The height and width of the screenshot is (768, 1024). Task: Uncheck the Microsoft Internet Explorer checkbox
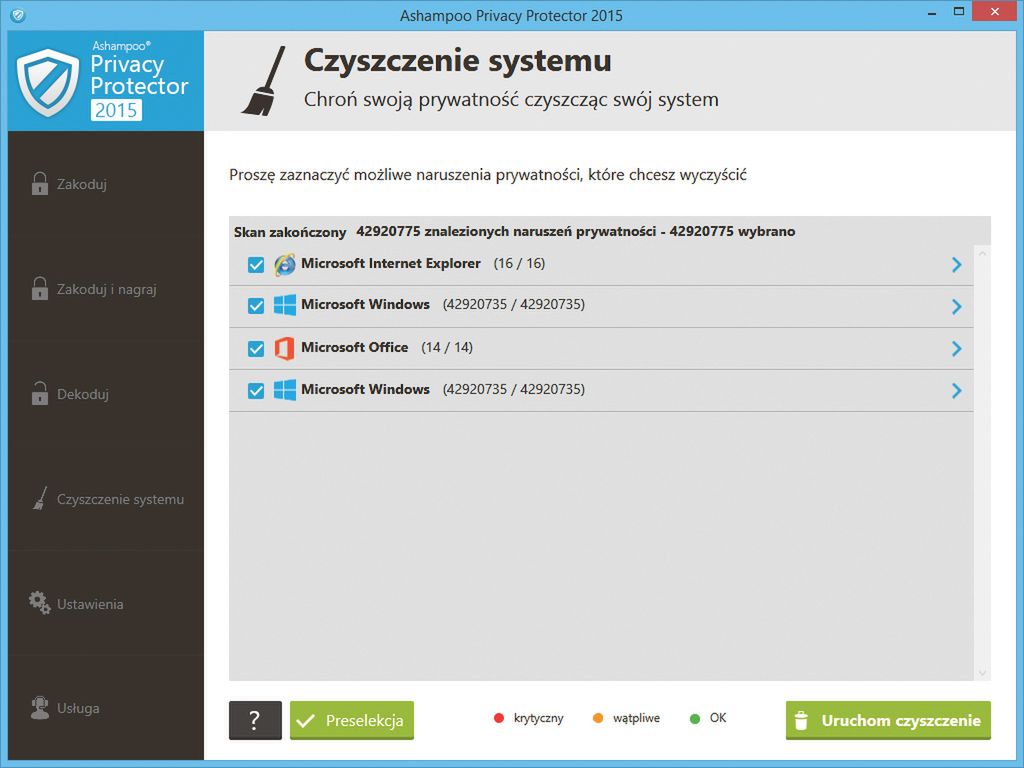pos(256,264)
